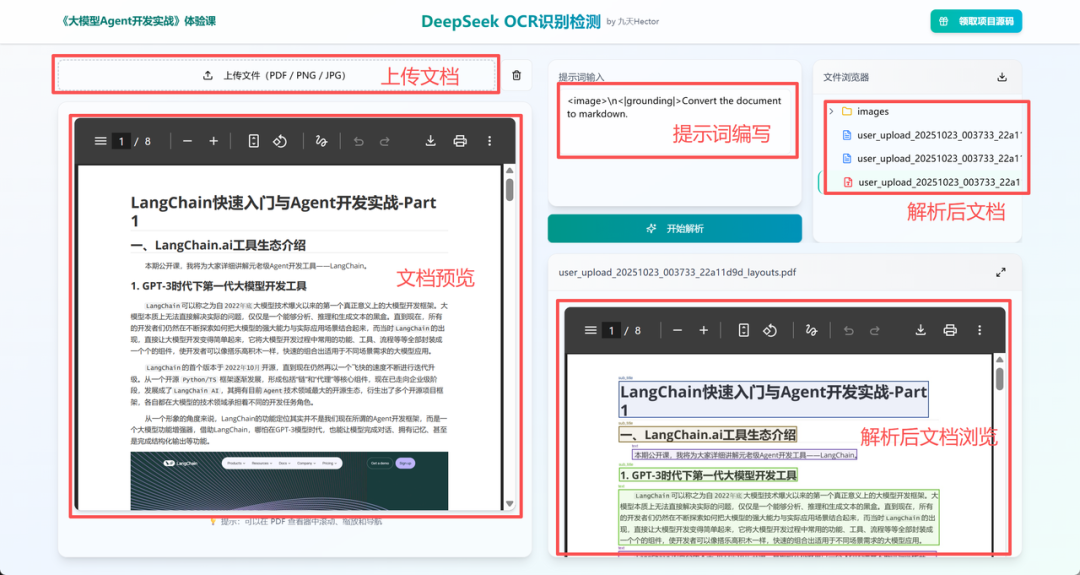Toggle sidebar menu in parsed result viewer

point(590,331)
